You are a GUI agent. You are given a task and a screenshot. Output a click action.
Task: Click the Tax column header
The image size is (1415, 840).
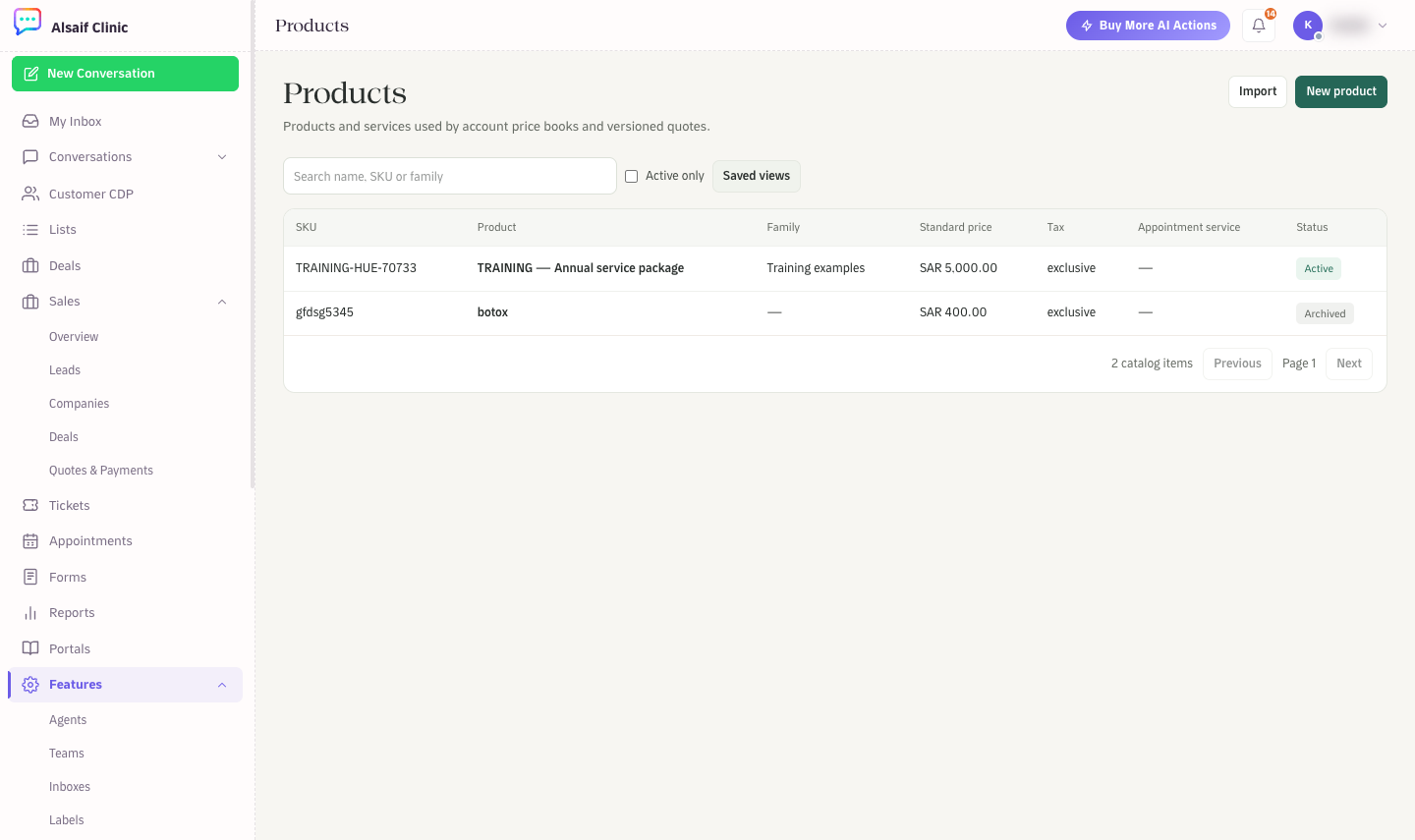1055,227
